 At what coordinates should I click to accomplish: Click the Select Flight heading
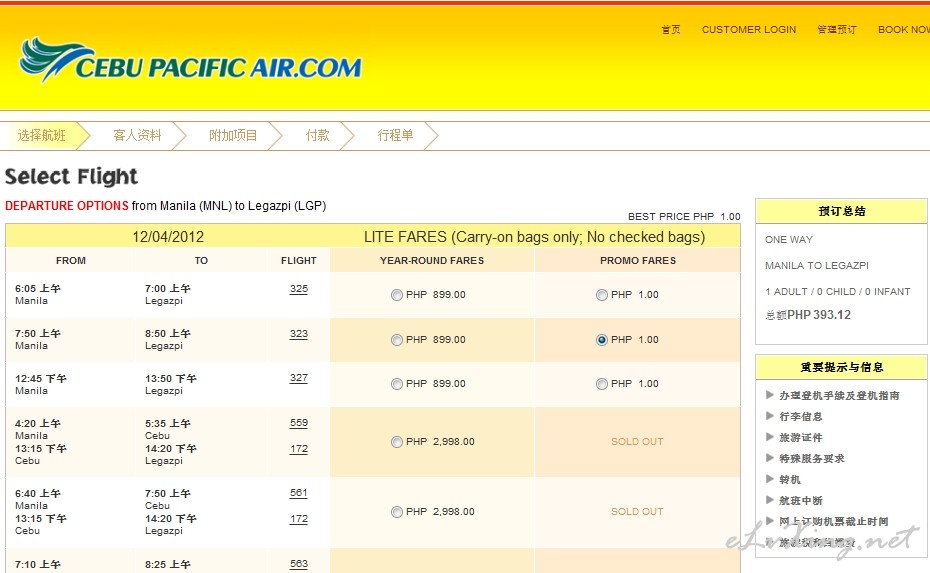tap(71, 177)
